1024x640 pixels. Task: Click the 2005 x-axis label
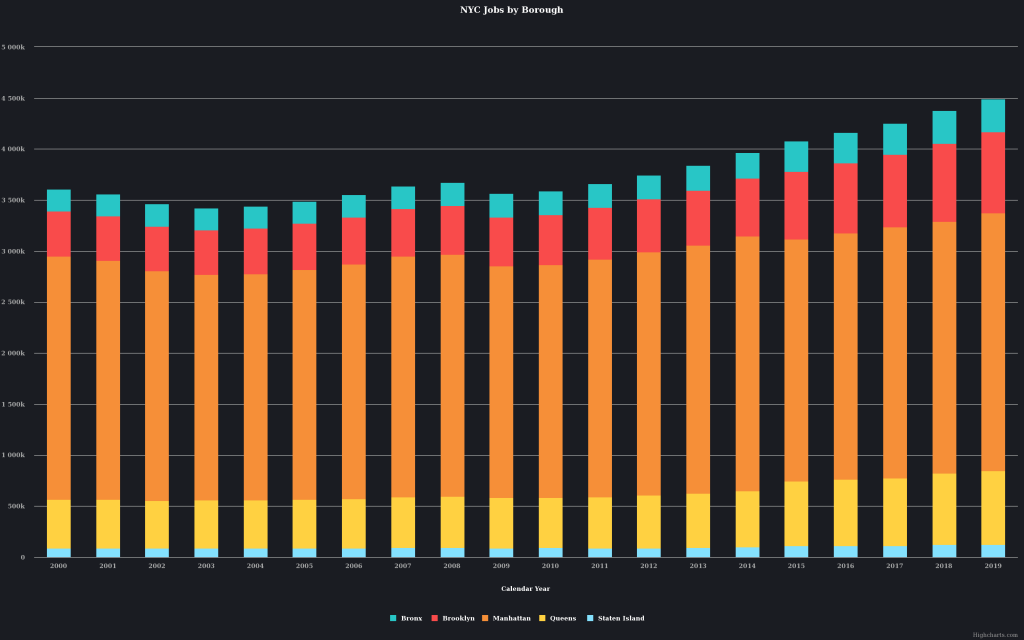tap(304, 566)
